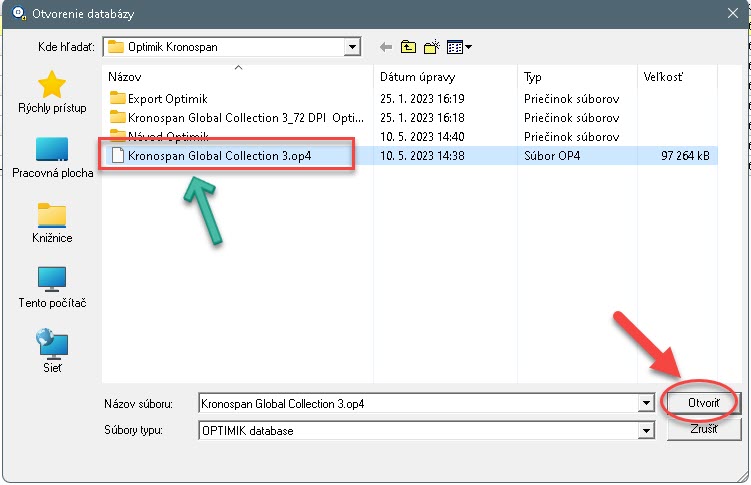Screen dimensions: 751x485
Task: Open Rýchly prístup quick access location
Action: (x=52, y=92)
